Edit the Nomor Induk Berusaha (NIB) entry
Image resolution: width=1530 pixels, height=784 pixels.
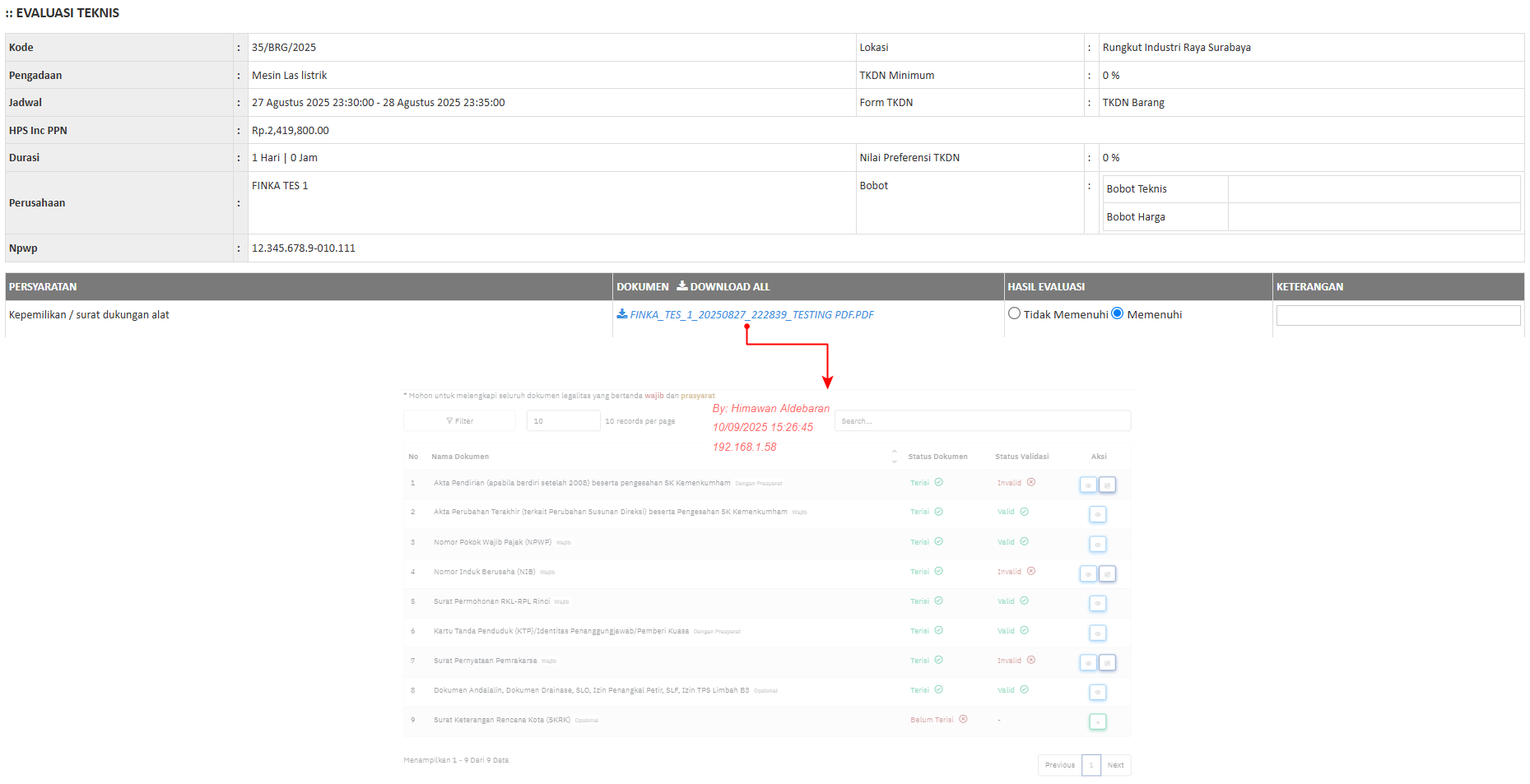point(1108,574)
